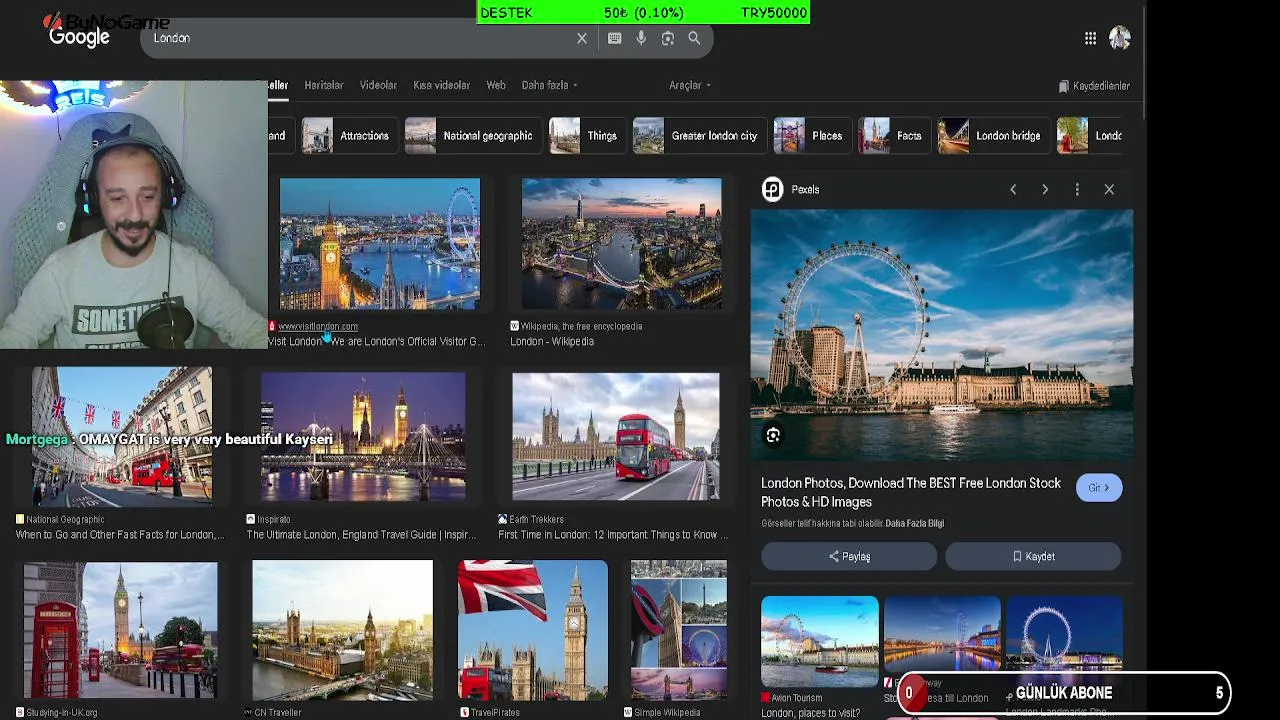Image resolution: width=1280 pixels, height=720 pixels.
Task: Open the National Geographic street thumbnail
Action: tap(121, 435)
